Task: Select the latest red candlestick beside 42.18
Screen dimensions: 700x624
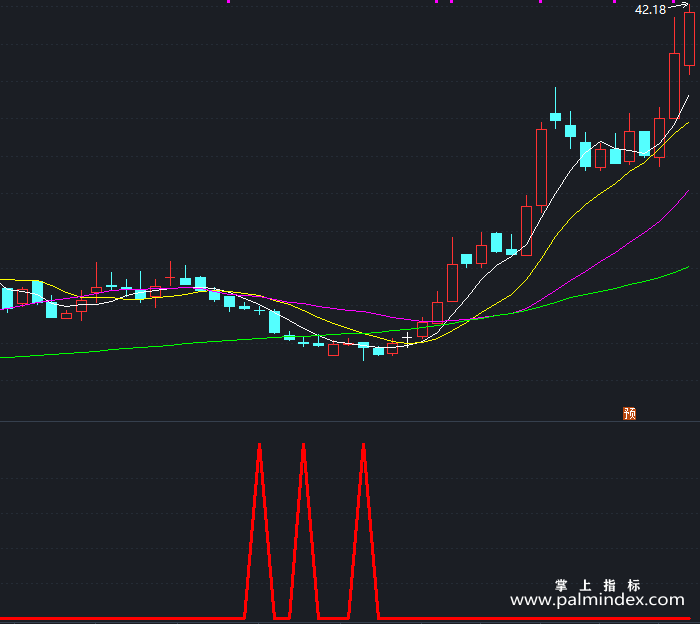Action: (689, 39)
